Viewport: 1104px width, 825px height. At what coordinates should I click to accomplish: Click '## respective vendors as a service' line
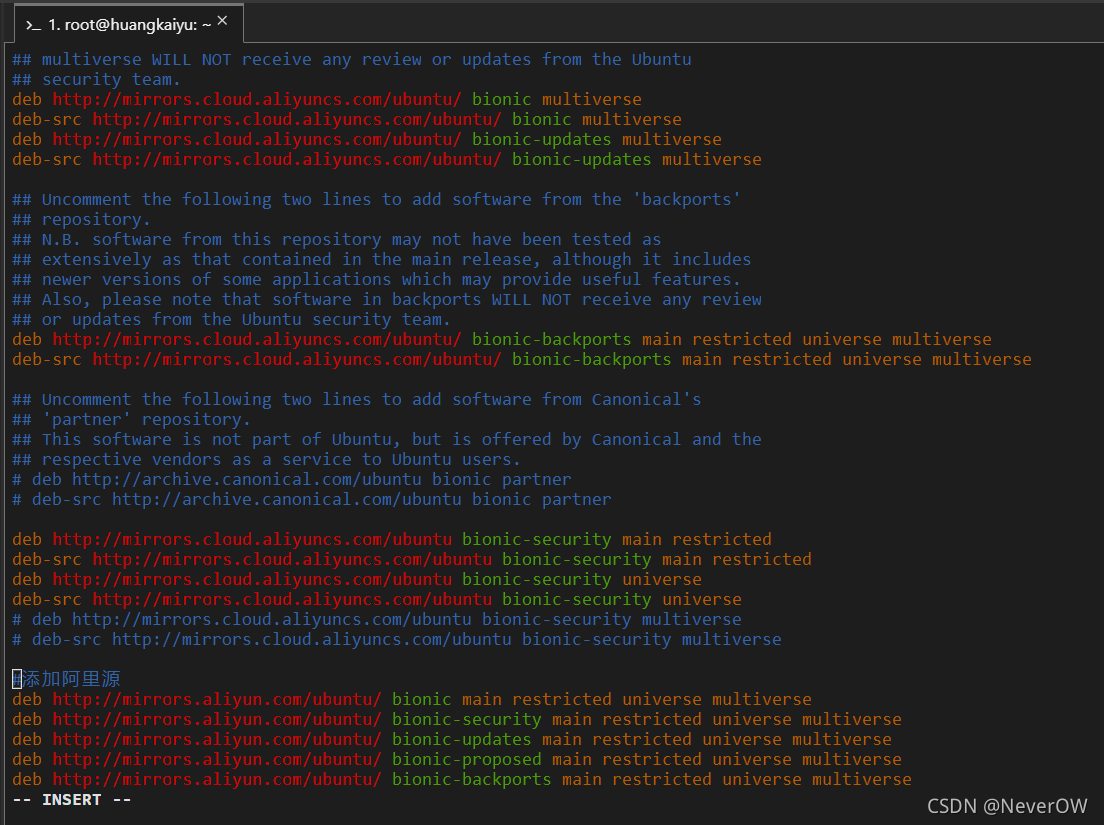point(266,459)
